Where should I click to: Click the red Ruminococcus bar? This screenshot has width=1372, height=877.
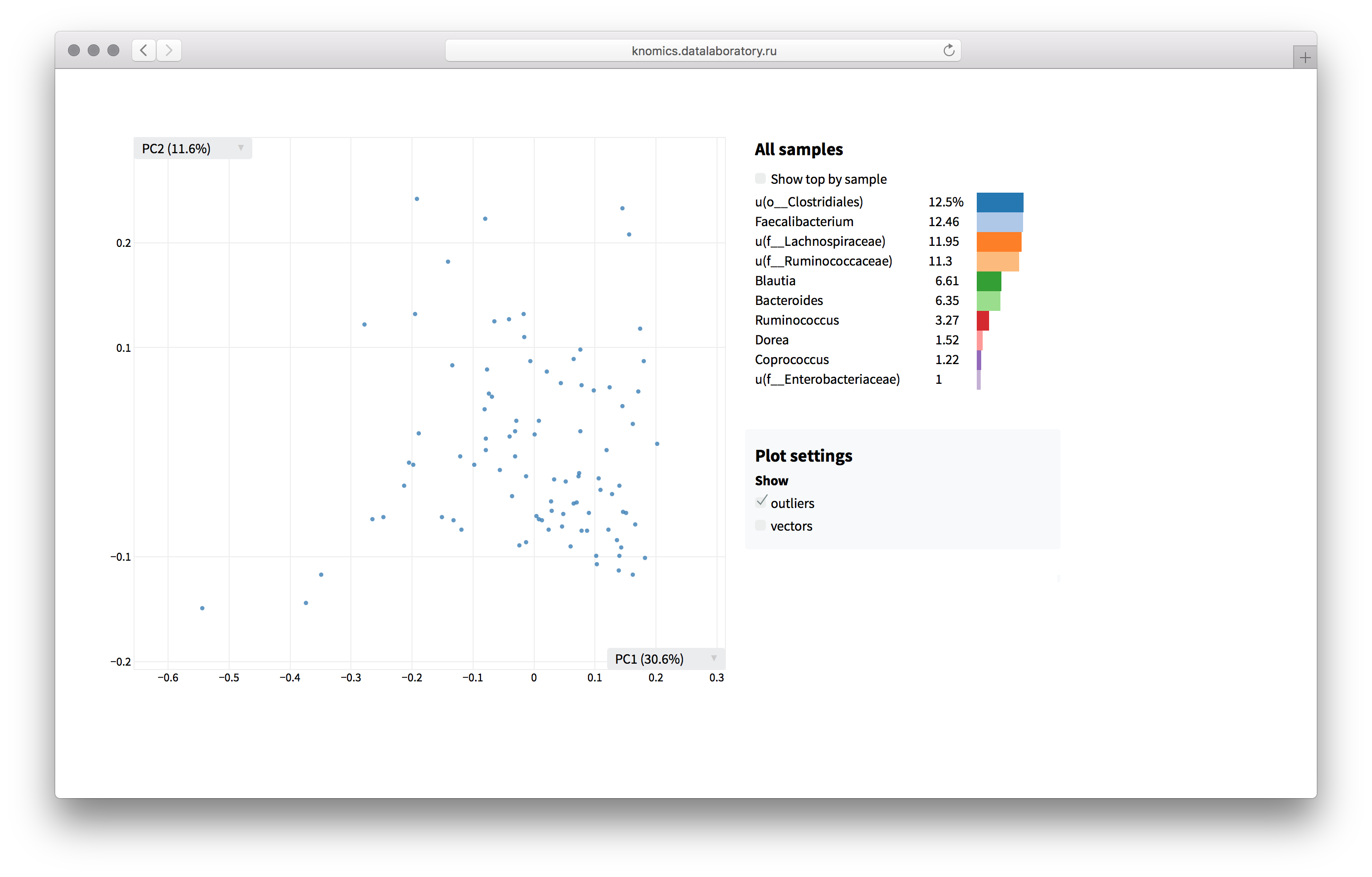click(x=982, y=321)
